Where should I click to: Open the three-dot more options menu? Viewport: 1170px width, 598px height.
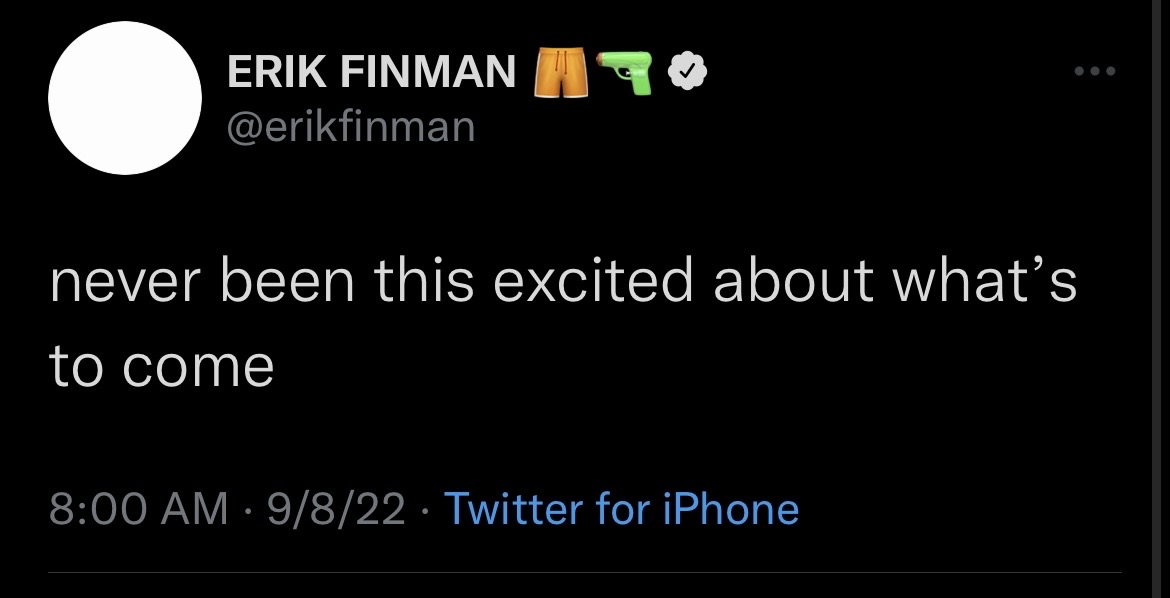[x=1093, y=71]
